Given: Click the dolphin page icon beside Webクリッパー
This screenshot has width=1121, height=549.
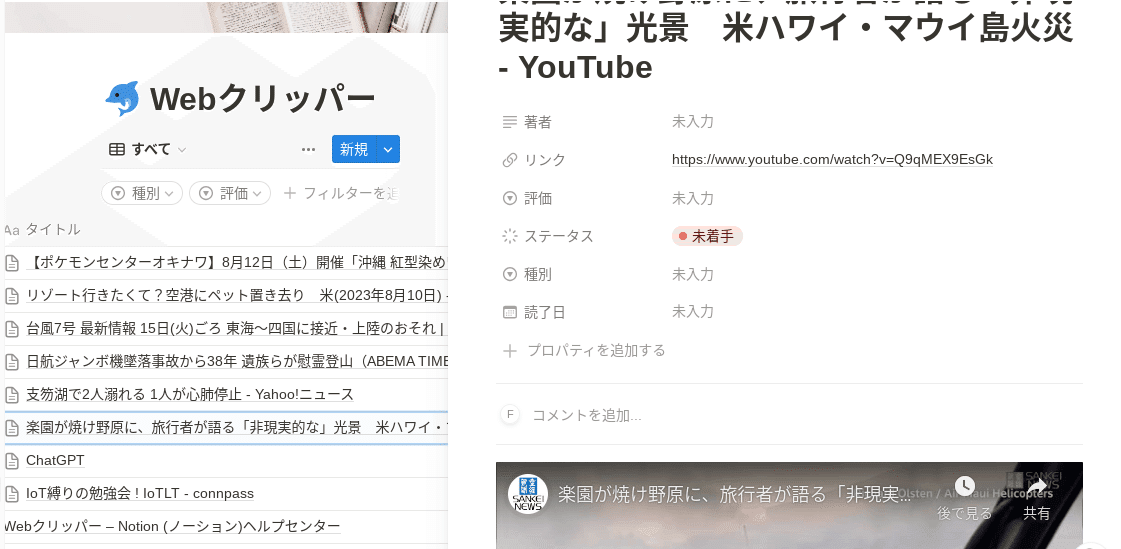Looking at the screenshot, I should [122, 99].
